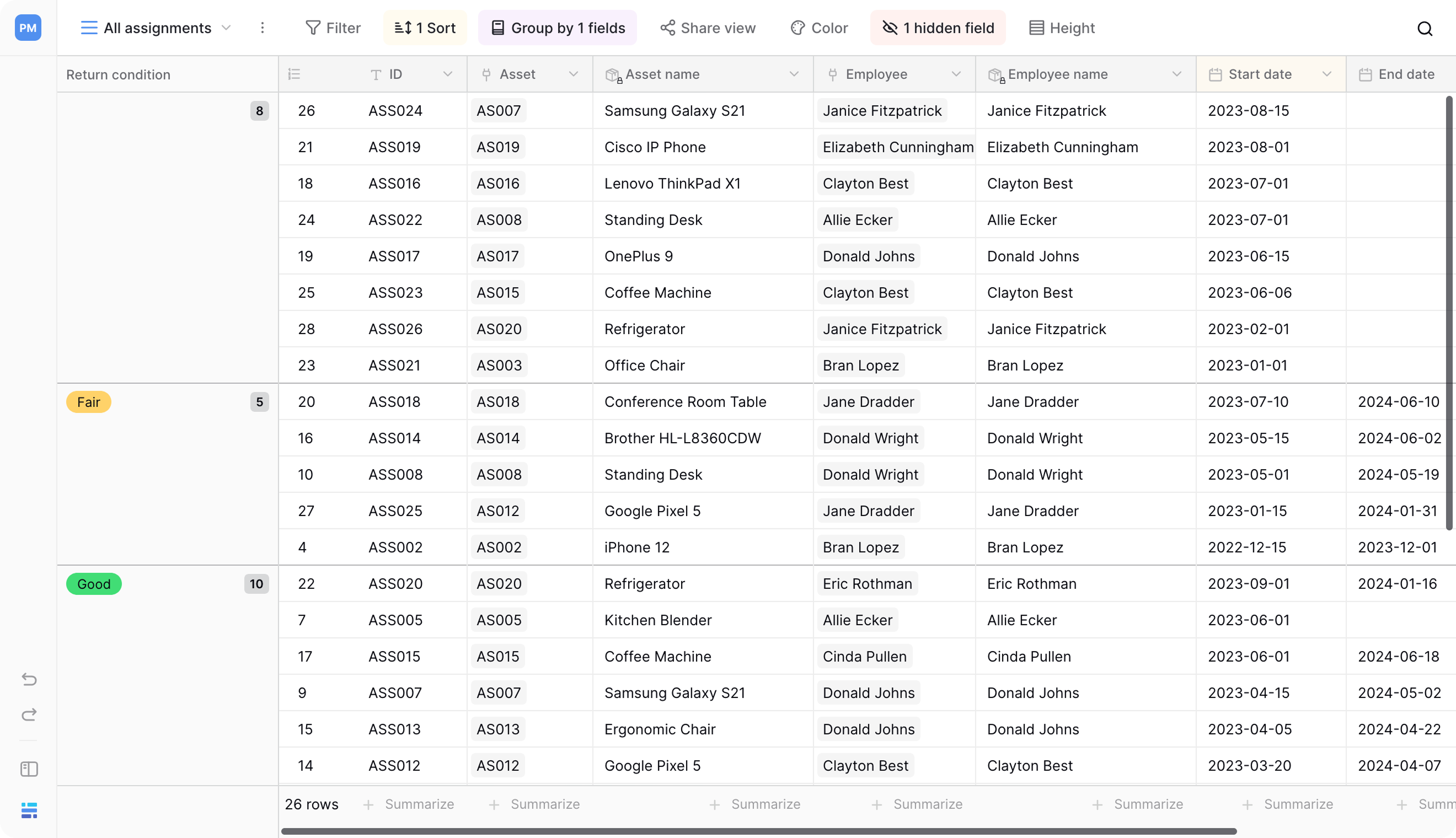The image size is (1456, 838).
Task: Click the undo arrow icon
Action: point(29,679)
